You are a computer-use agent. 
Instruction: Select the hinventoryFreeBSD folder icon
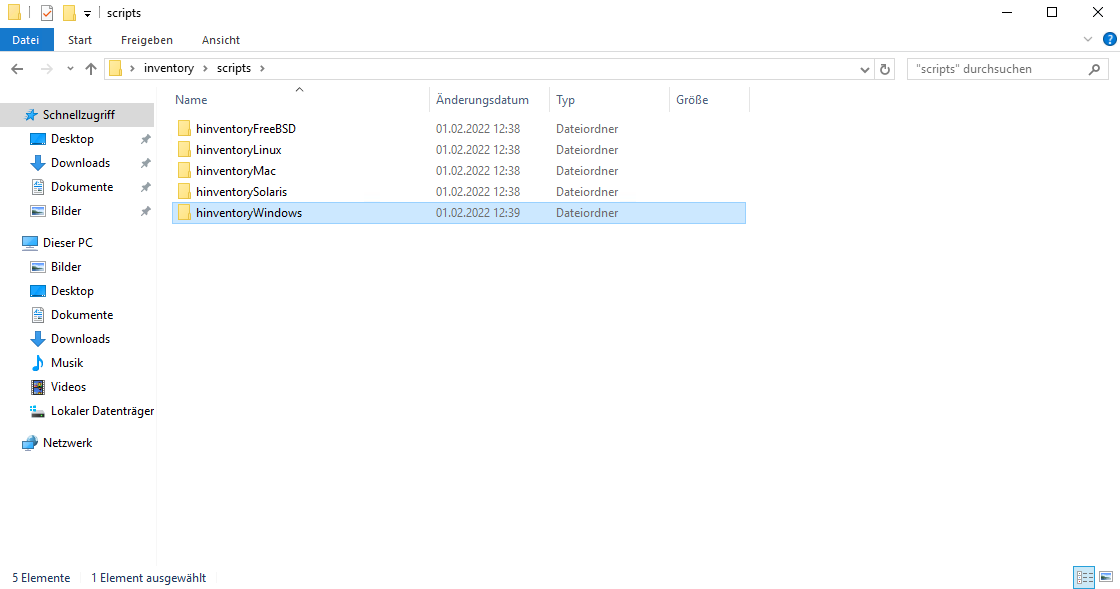(184, 129)
